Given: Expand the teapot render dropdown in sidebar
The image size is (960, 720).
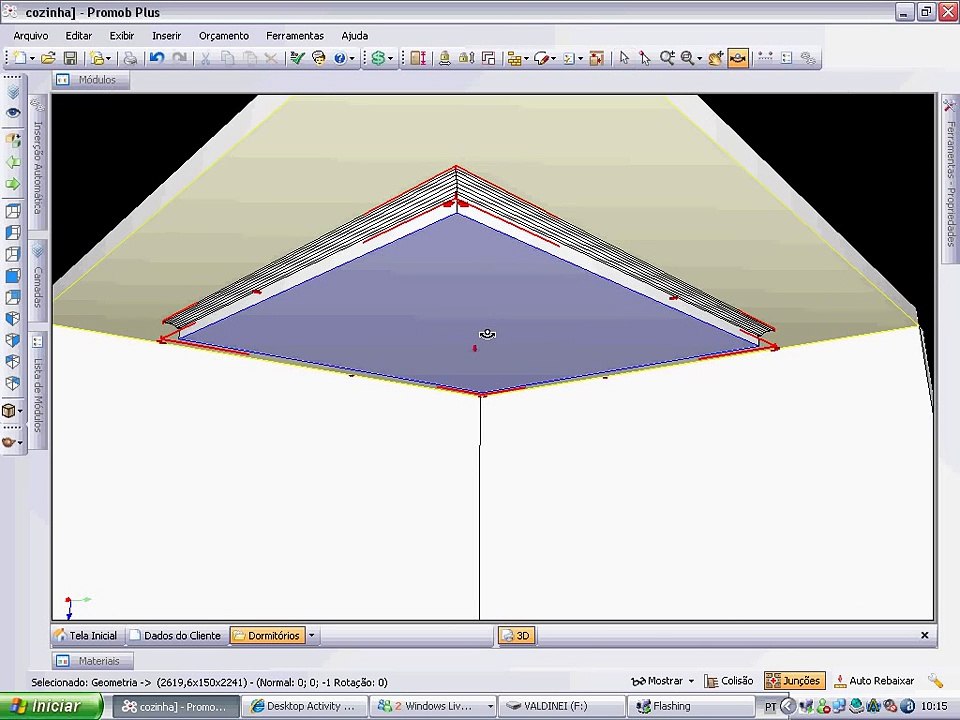Looking at the screenshot, I should pyautogui.click(x=21, y=442).
